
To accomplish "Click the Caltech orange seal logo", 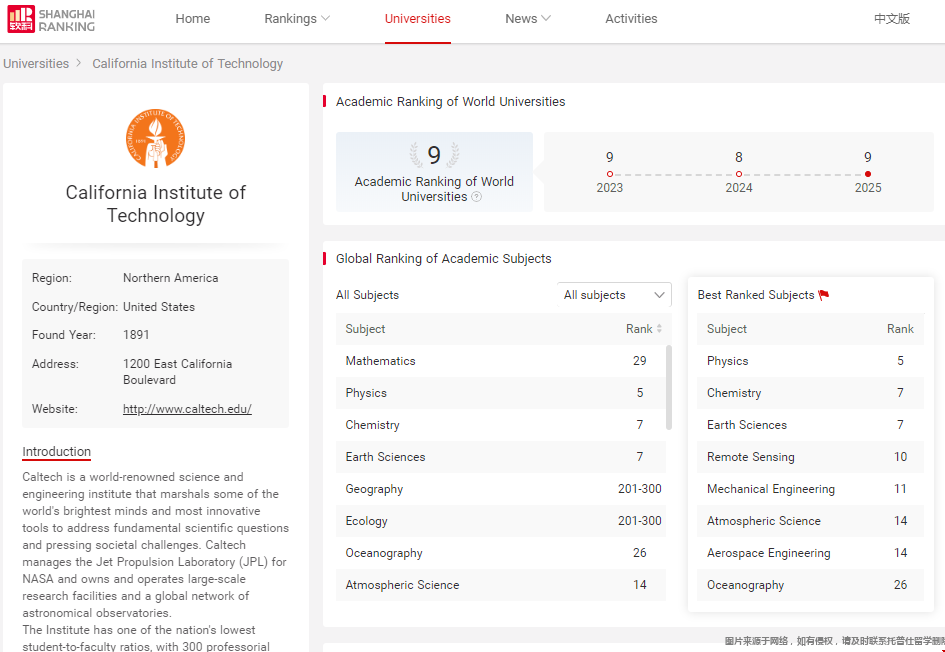I will click(155, 139).
